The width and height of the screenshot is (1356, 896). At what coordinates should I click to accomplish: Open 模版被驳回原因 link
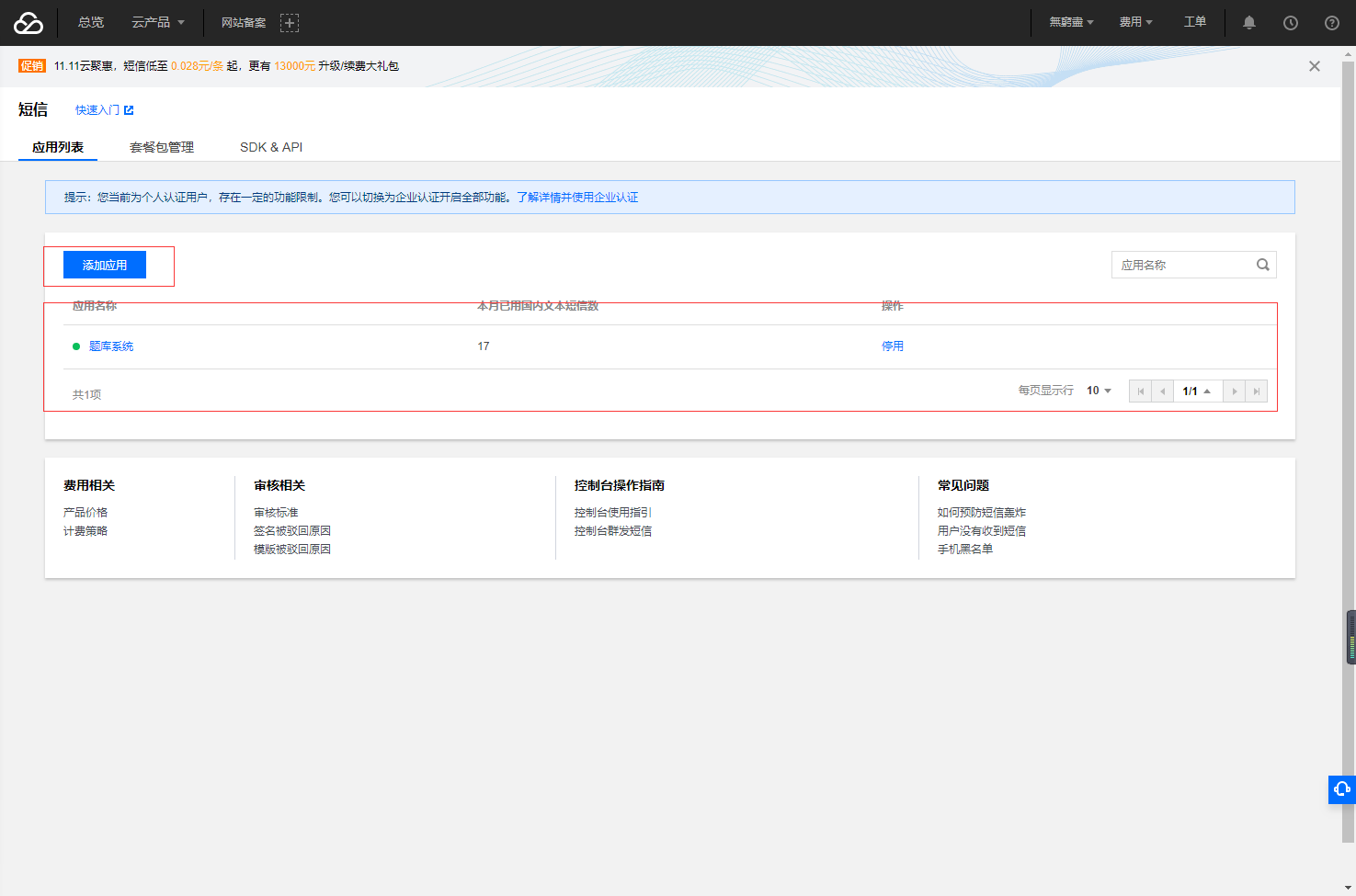[292, 550]
